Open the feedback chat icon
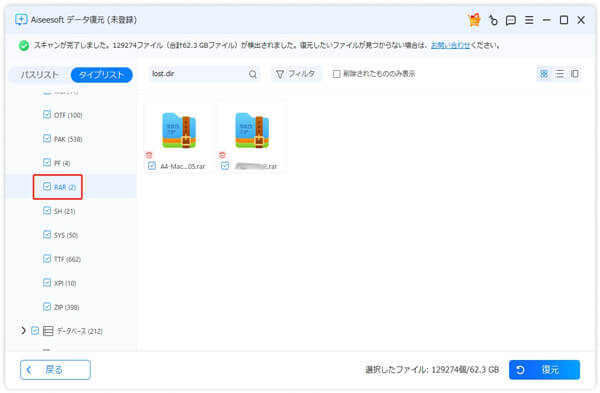 (510, 20)
